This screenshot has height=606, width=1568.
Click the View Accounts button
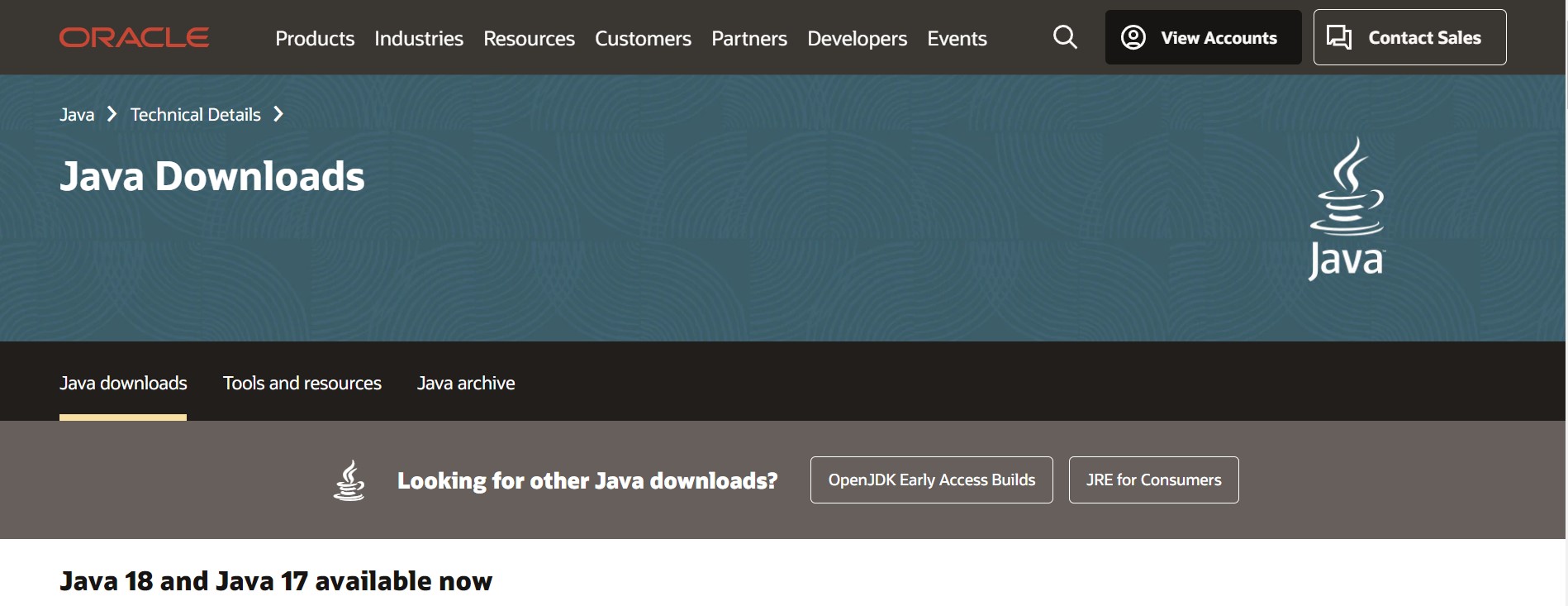coord(1203,37)
